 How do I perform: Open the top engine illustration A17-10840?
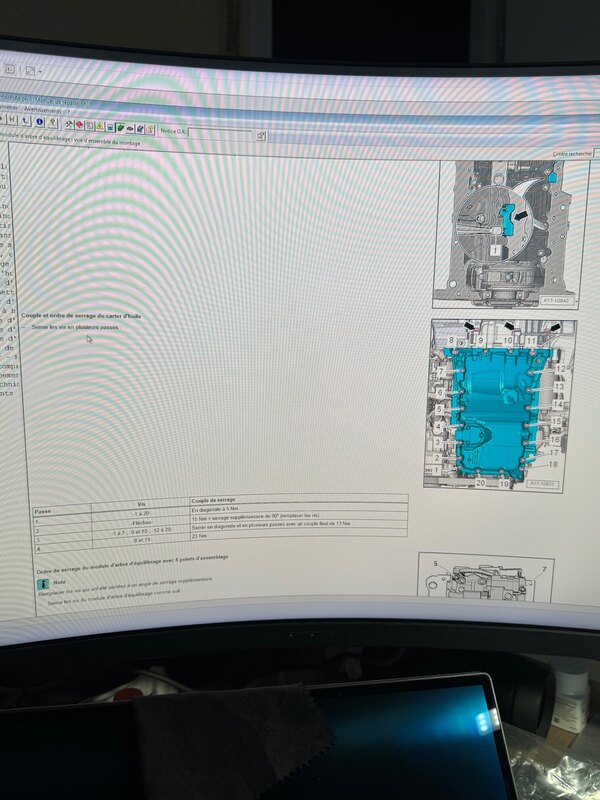[495, 232]
